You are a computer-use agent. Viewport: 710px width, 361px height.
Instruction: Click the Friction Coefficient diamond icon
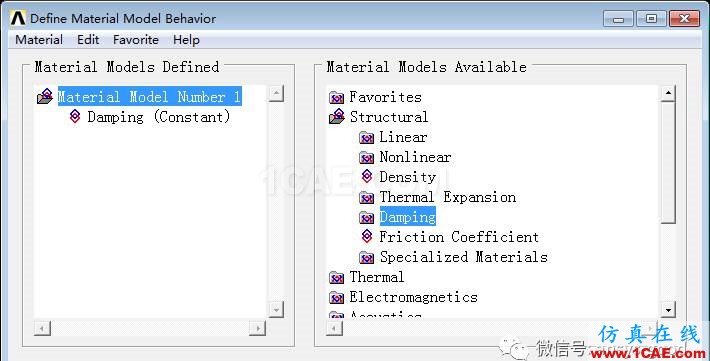tap(367, 236)
